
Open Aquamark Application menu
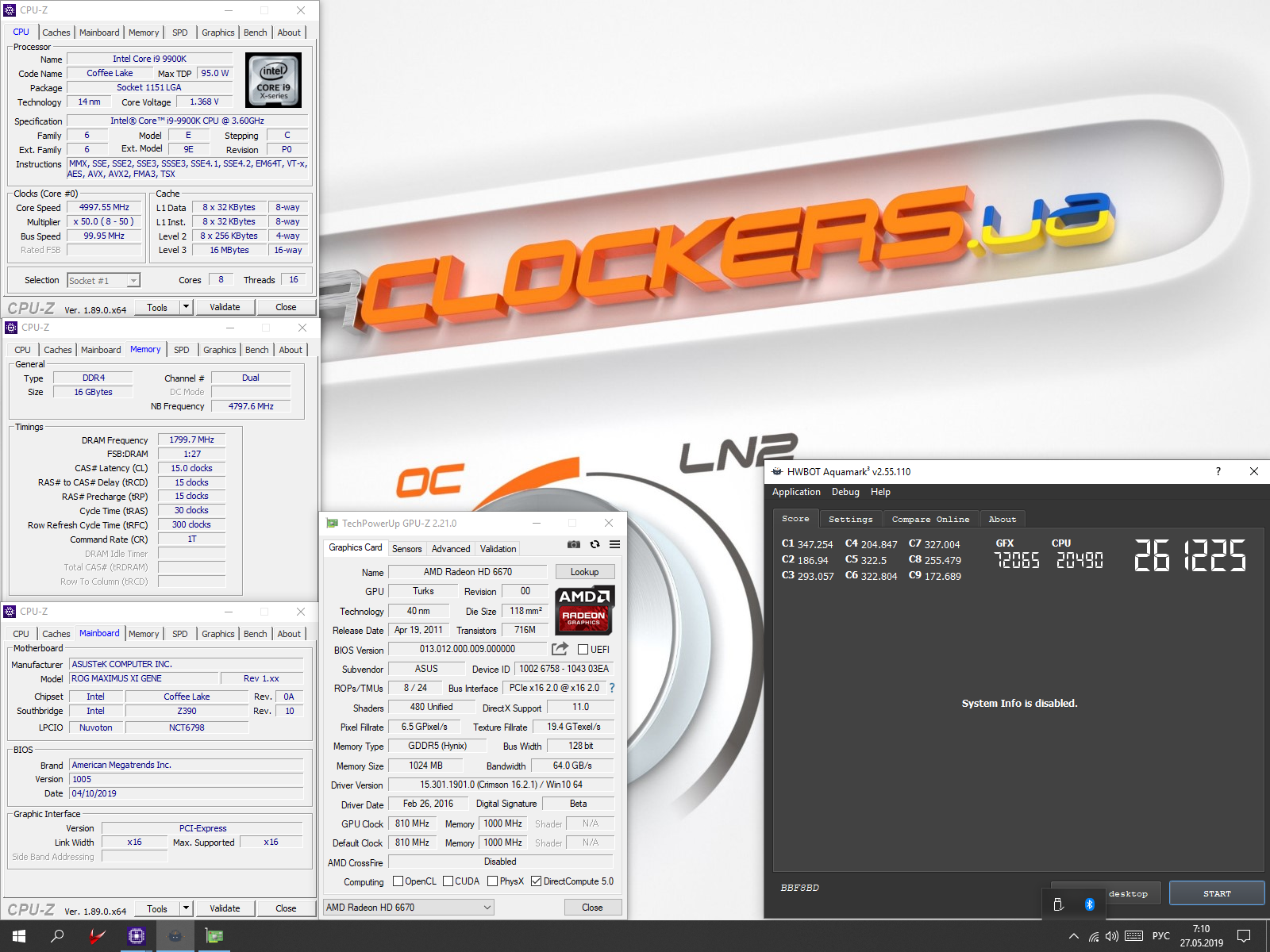tap(796, 492)
